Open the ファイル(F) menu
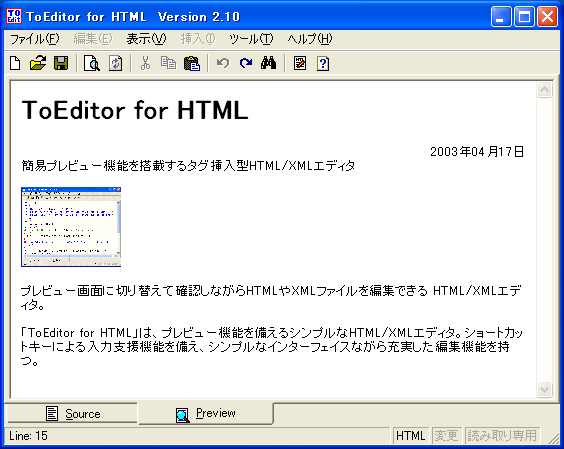The image size is (564, 449). coord(35,39)
